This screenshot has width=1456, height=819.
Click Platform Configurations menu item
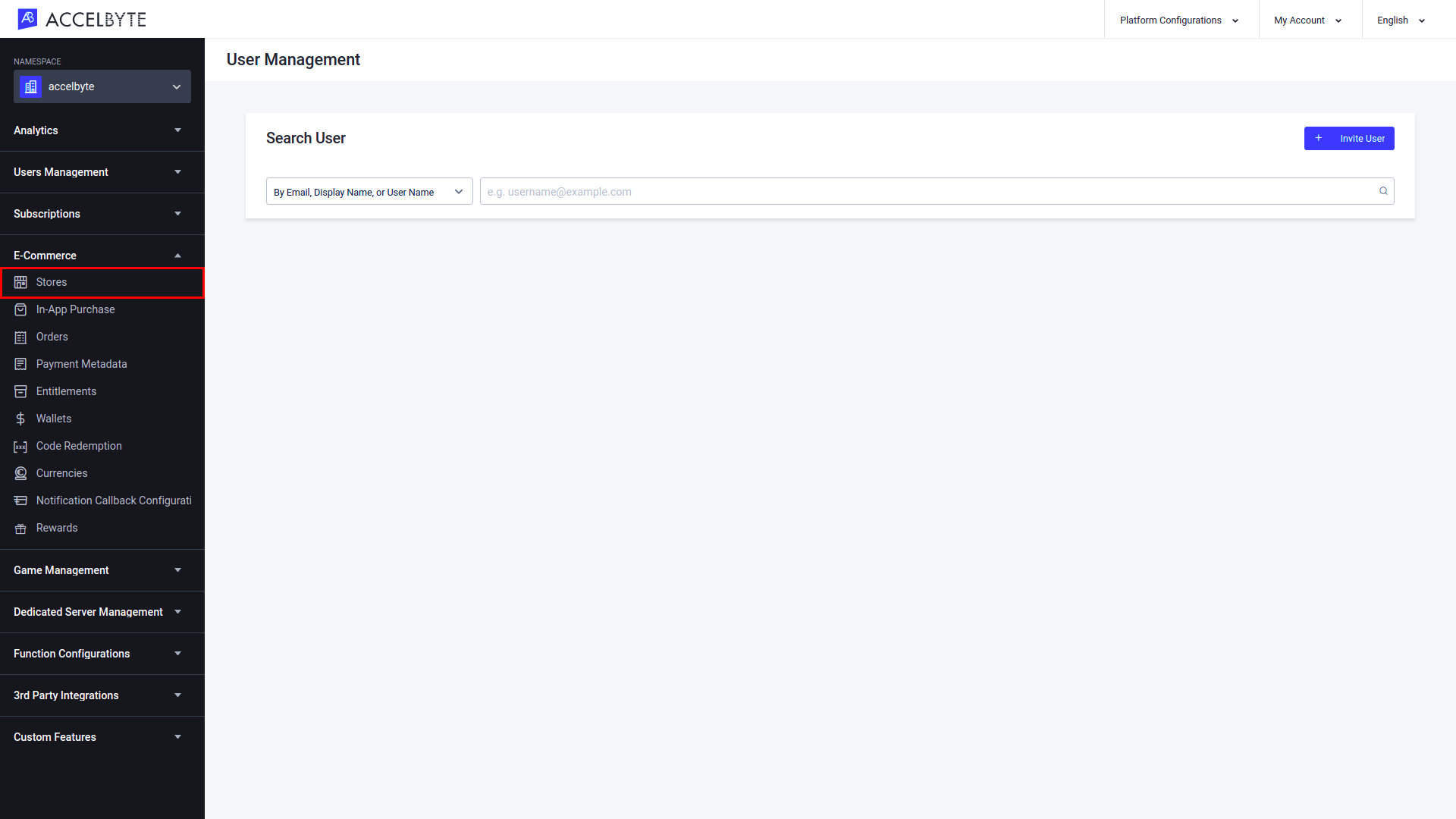[x=1178, y=20]
